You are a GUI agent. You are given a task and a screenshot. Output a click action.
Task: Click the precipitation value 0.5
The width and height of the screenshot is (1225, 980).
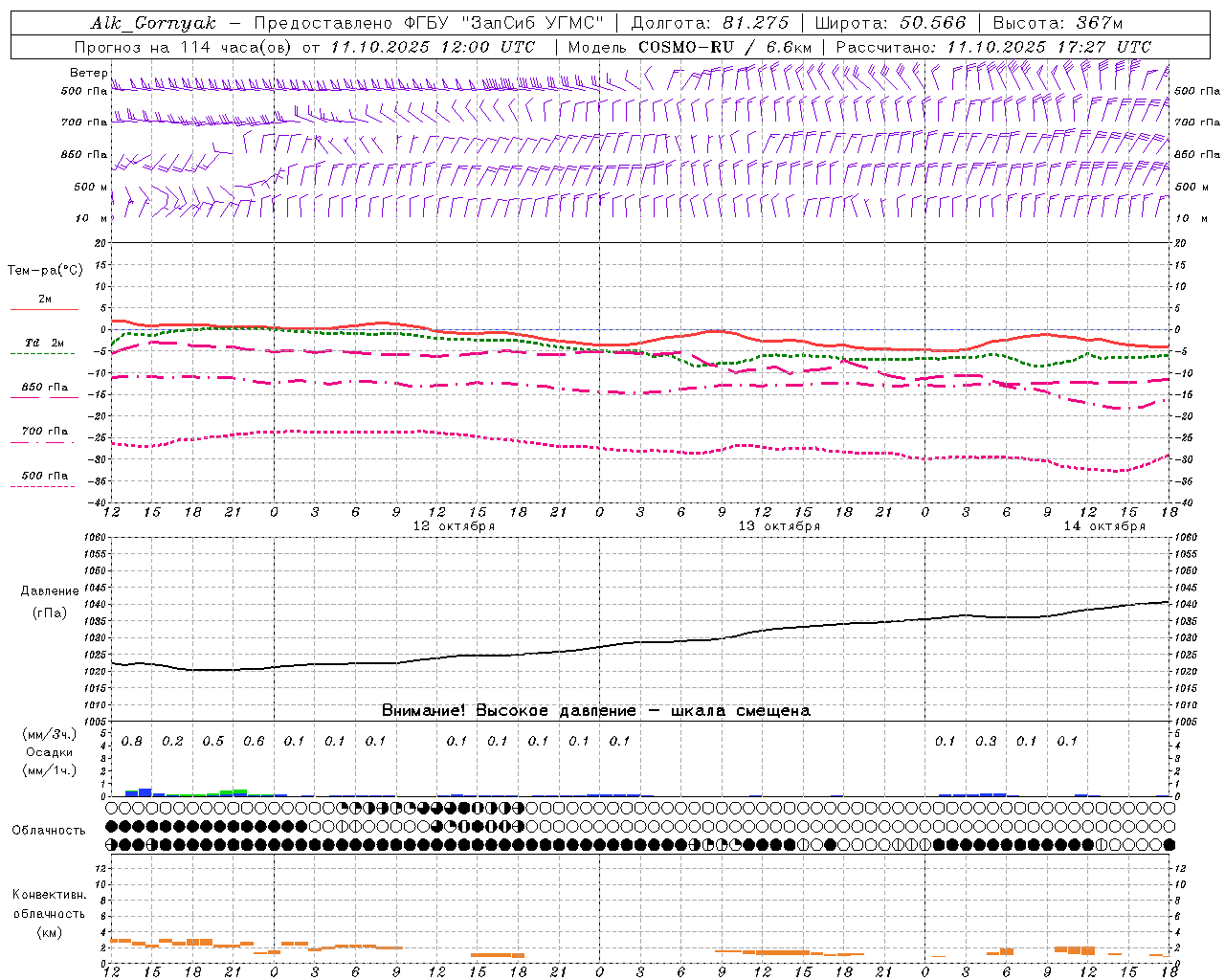[213, 742]
